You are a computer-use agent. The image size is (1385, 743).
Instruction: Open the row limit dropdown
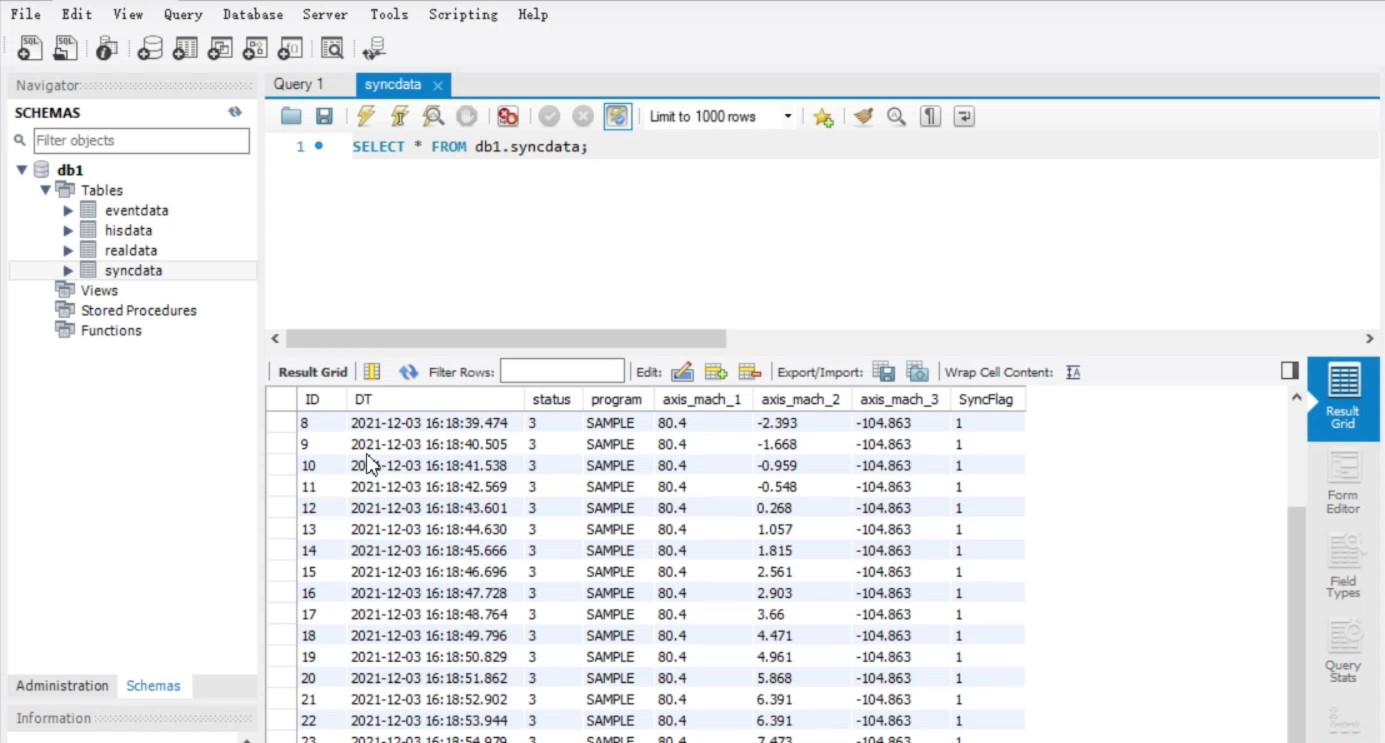click(x=787, y=117)
